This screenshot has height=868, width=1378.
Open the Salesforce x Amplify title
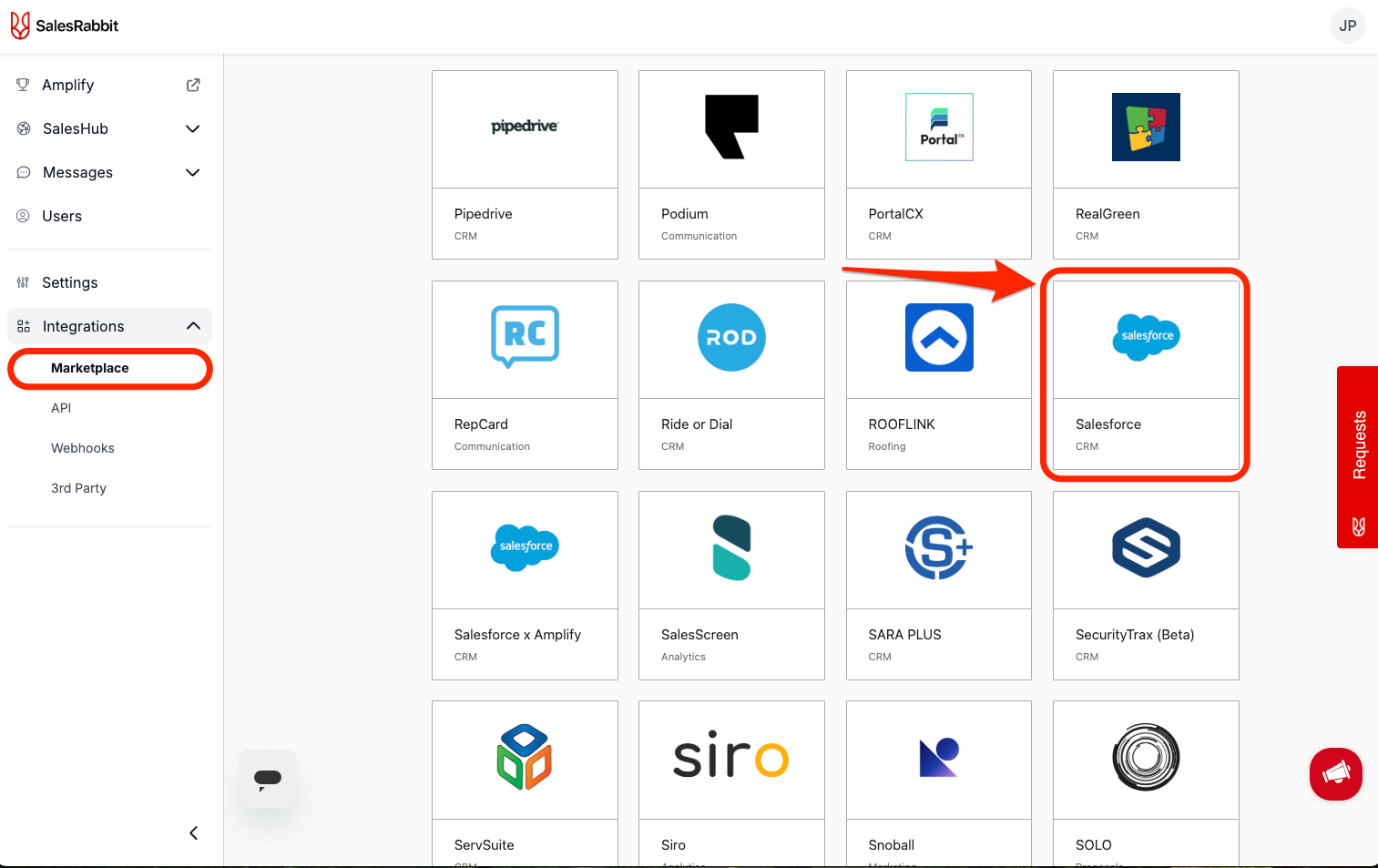(x=517, y=635)
